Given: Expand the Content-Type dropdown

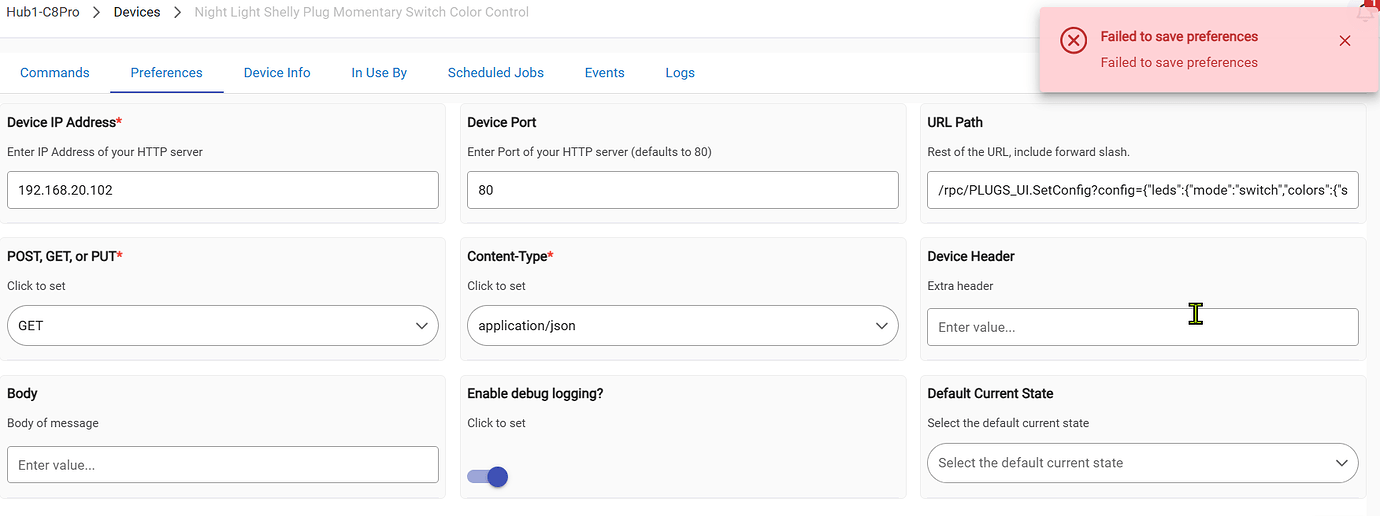Looking at the screenshot, I should (x=682, y=326).
